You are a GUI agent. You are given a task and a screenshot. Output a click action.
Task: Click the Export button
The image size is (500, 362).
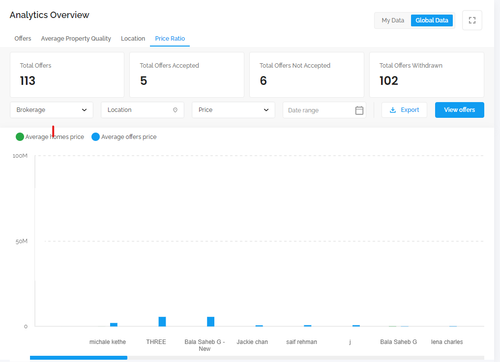tap(404, 110)
